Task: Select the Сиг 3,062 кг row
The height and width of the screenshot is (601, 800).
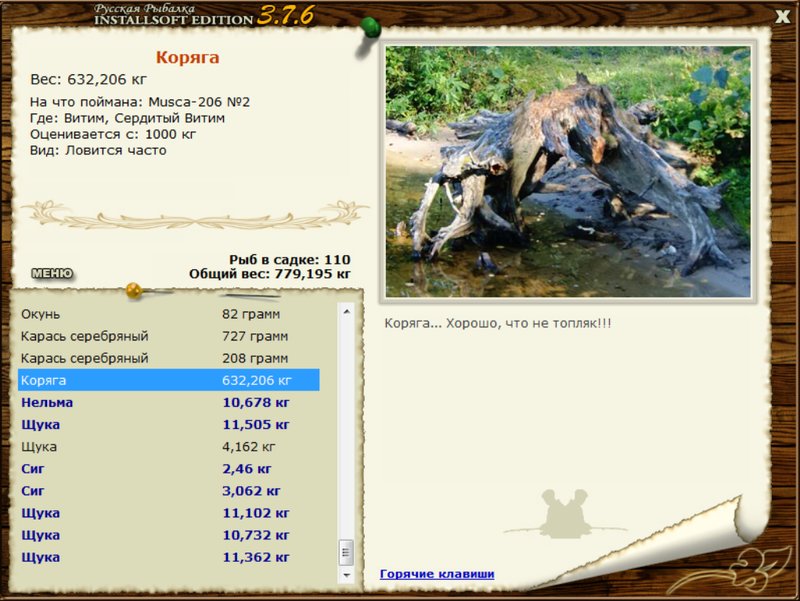Action: [169, 491]
